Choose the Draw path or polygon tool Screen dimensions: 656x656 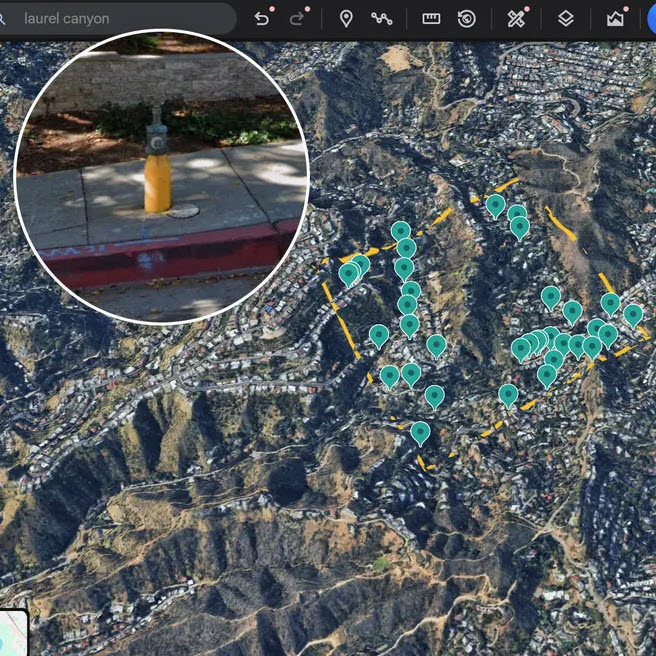coord(381,18)
